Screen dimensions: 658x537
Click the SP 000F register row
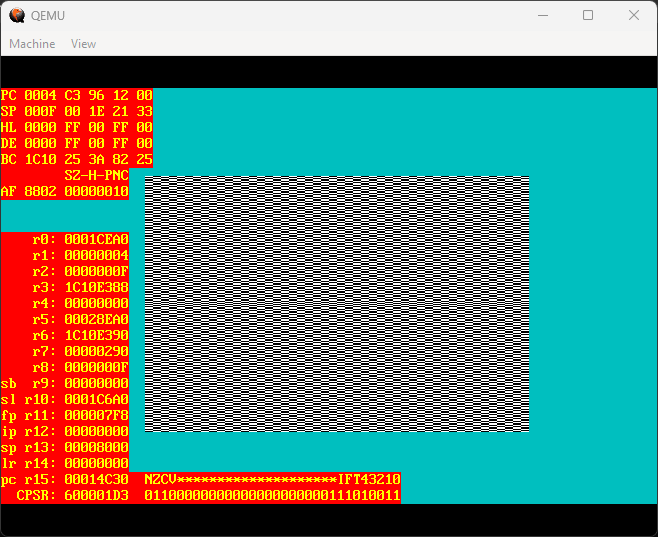click(x=77, y=112)
